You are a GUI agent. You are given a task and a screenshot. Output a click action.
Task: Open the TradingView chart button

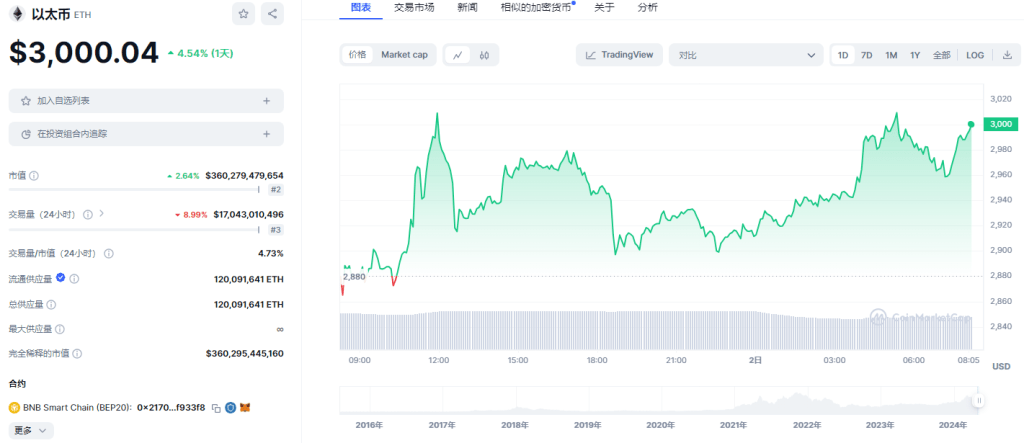619,55
